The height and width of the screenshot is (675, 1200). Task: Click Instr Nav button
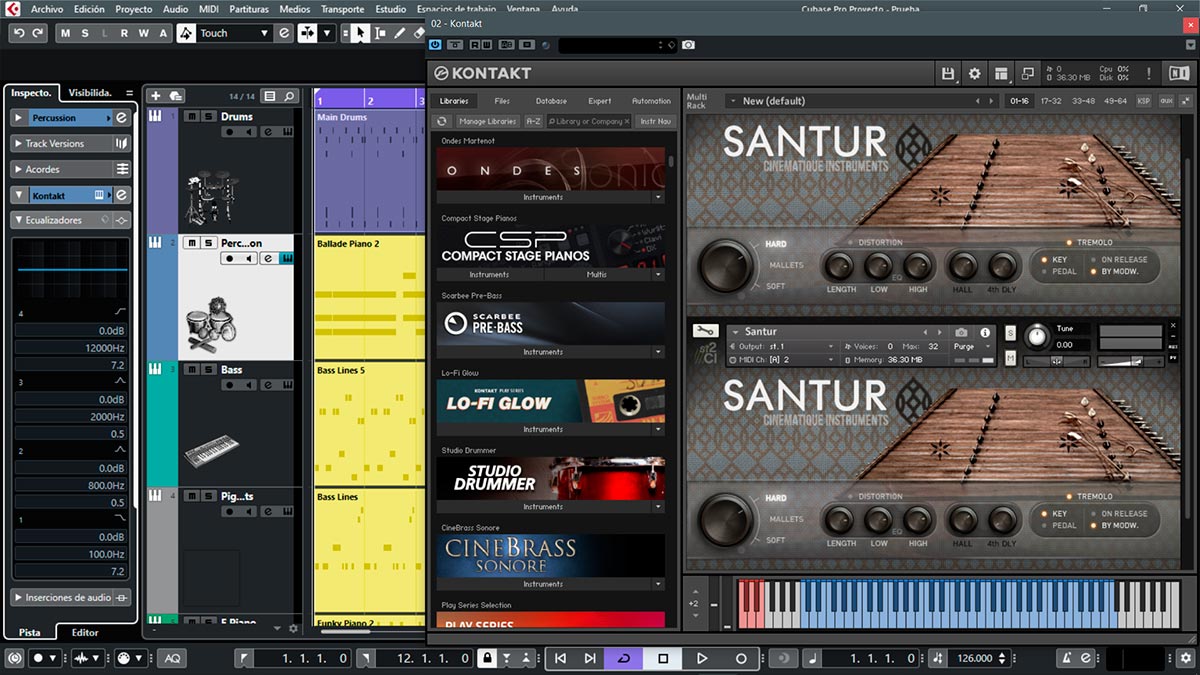(x=656, y=121)
